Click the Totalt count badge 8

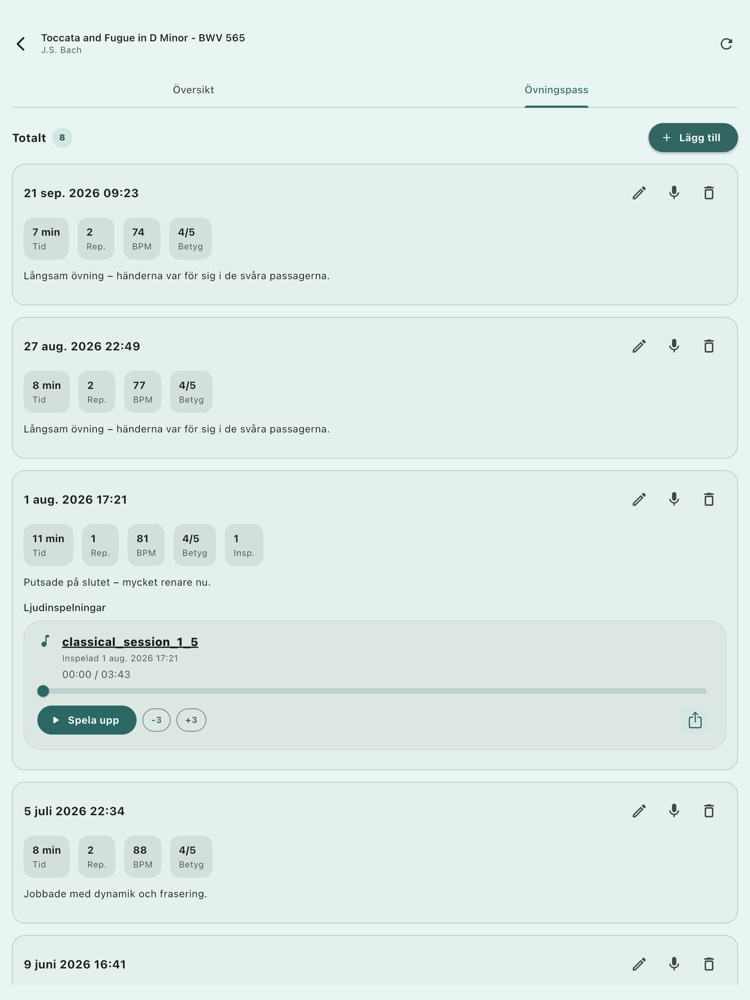click(62, 138)
